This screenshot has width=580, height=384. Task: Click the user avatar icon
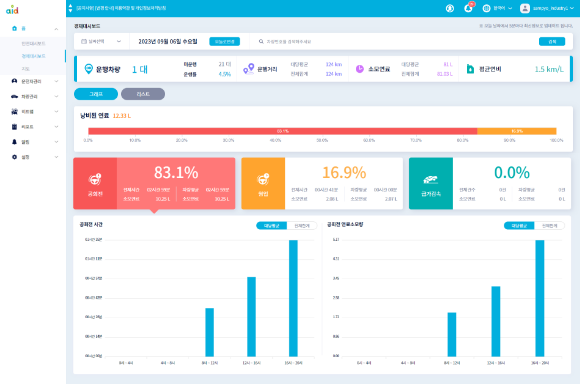point(525,8)
